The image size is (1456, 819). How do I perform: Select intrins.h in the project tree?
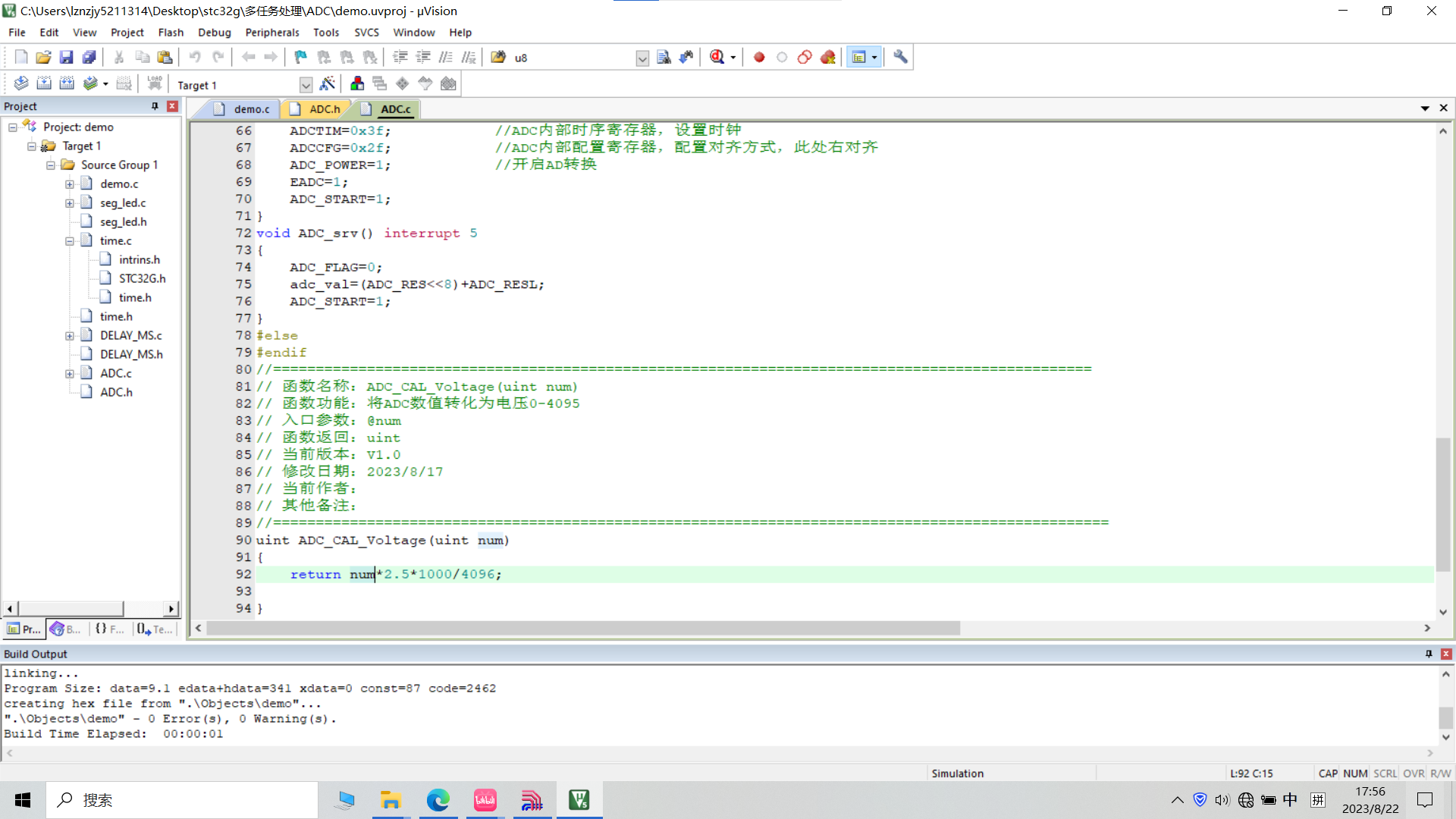click(139, 260)
